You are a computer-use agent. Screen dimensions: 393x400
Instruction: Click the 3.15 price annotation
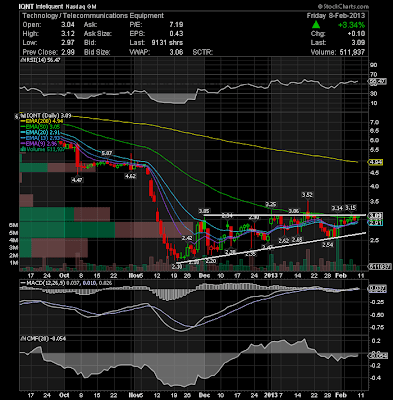pos(351,208)
